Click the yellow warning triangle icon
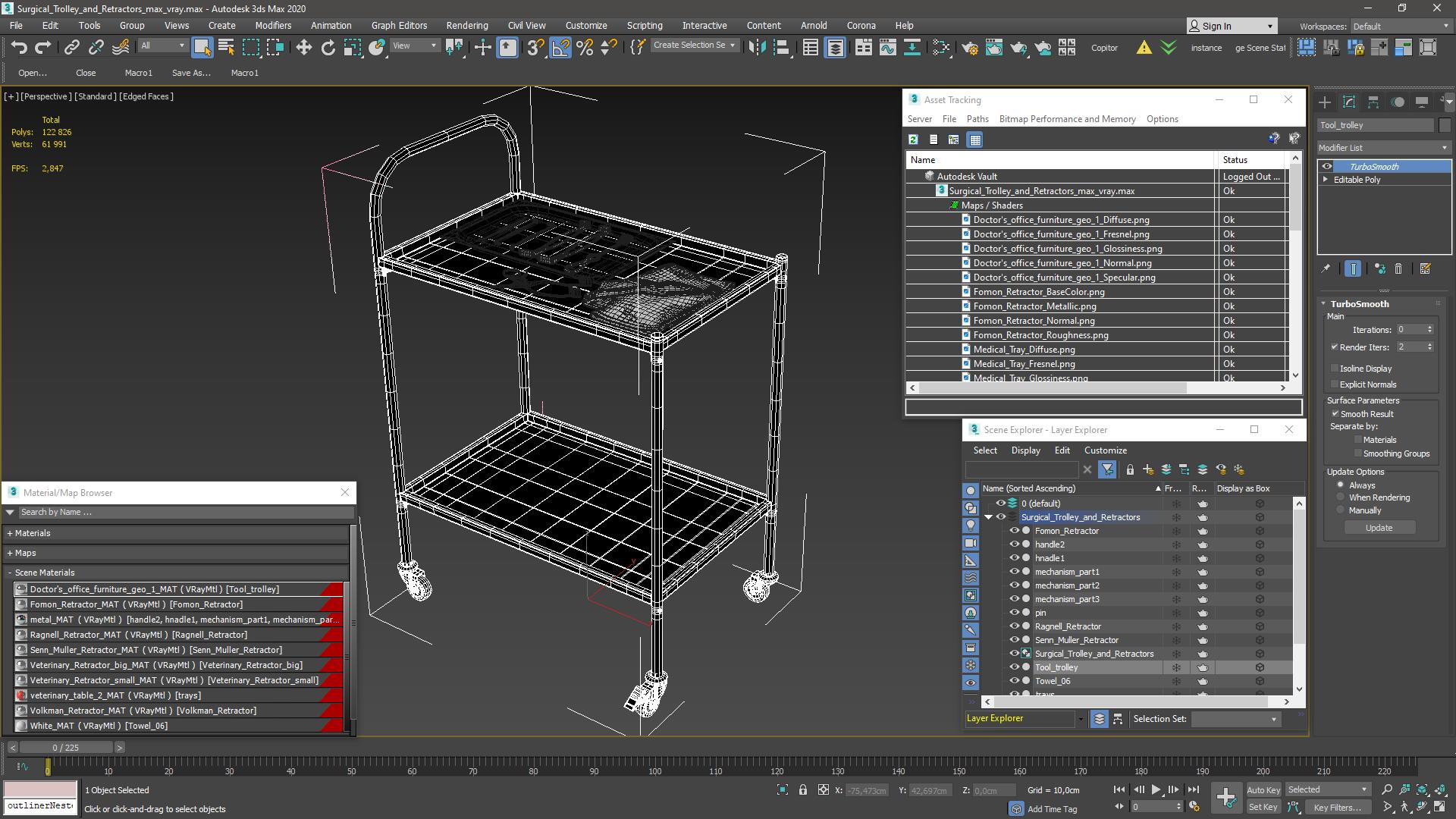1456x819 pixels. 1144,47
